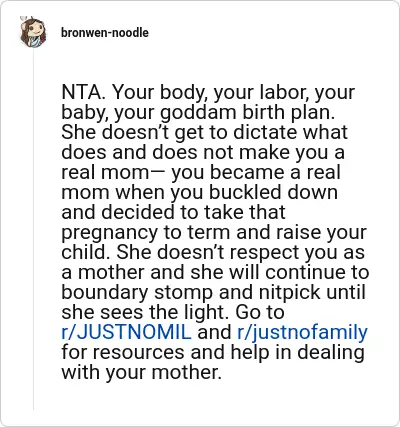
Task: Click the final line "with your mother."
Action: (142, 372)
